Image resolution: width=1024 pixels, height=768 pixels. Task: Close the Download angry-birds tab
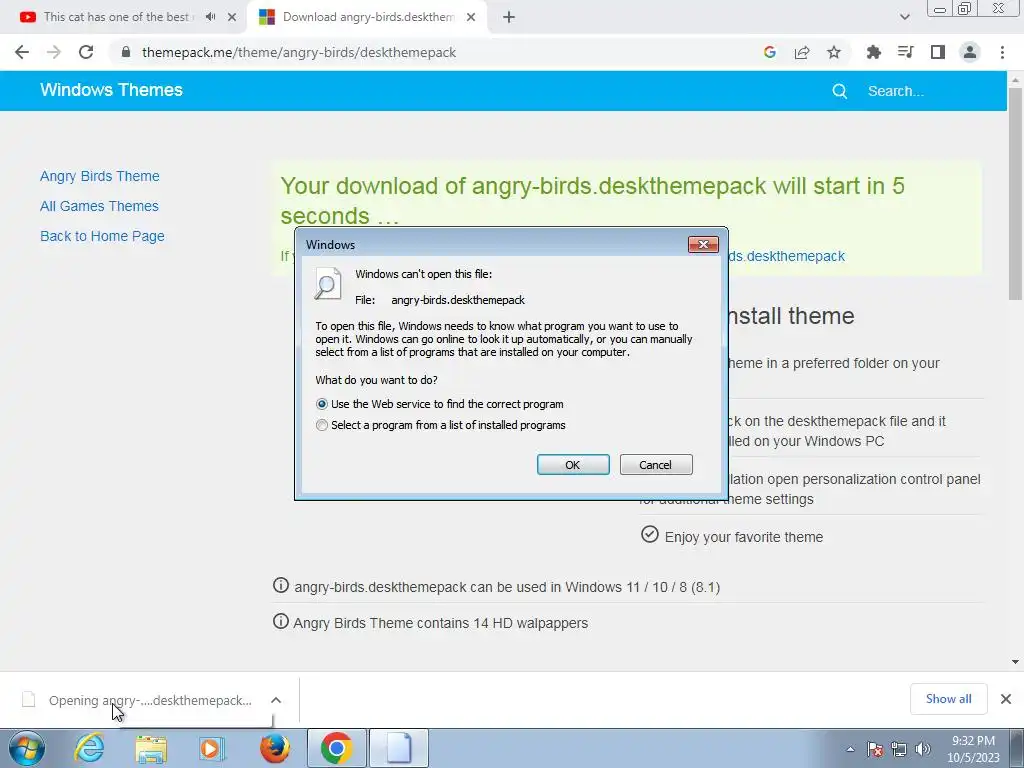(x=471, y=17)
